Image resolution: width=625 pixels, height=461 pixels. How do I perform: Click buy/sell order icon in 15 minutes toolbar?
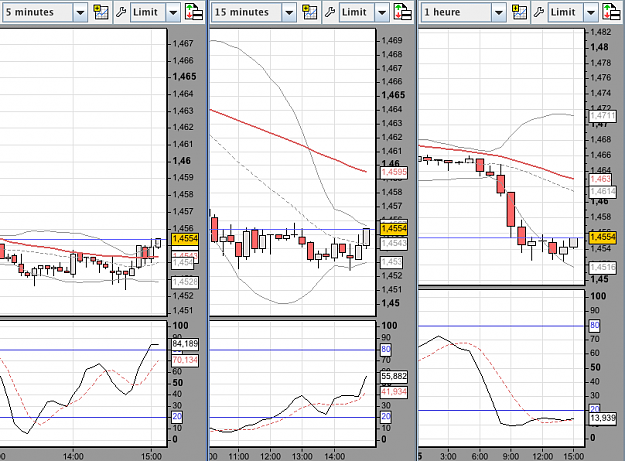403,12
